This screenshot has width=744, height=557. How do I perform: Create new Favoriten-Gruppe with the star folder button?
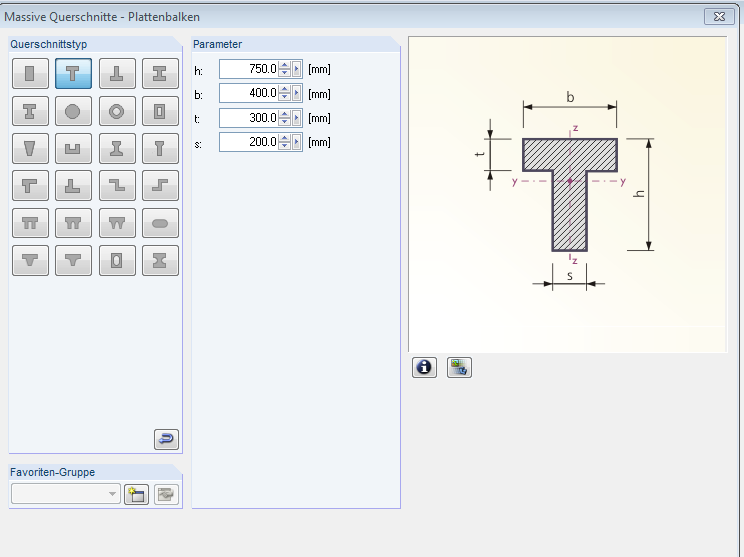(x=136, y=494)
